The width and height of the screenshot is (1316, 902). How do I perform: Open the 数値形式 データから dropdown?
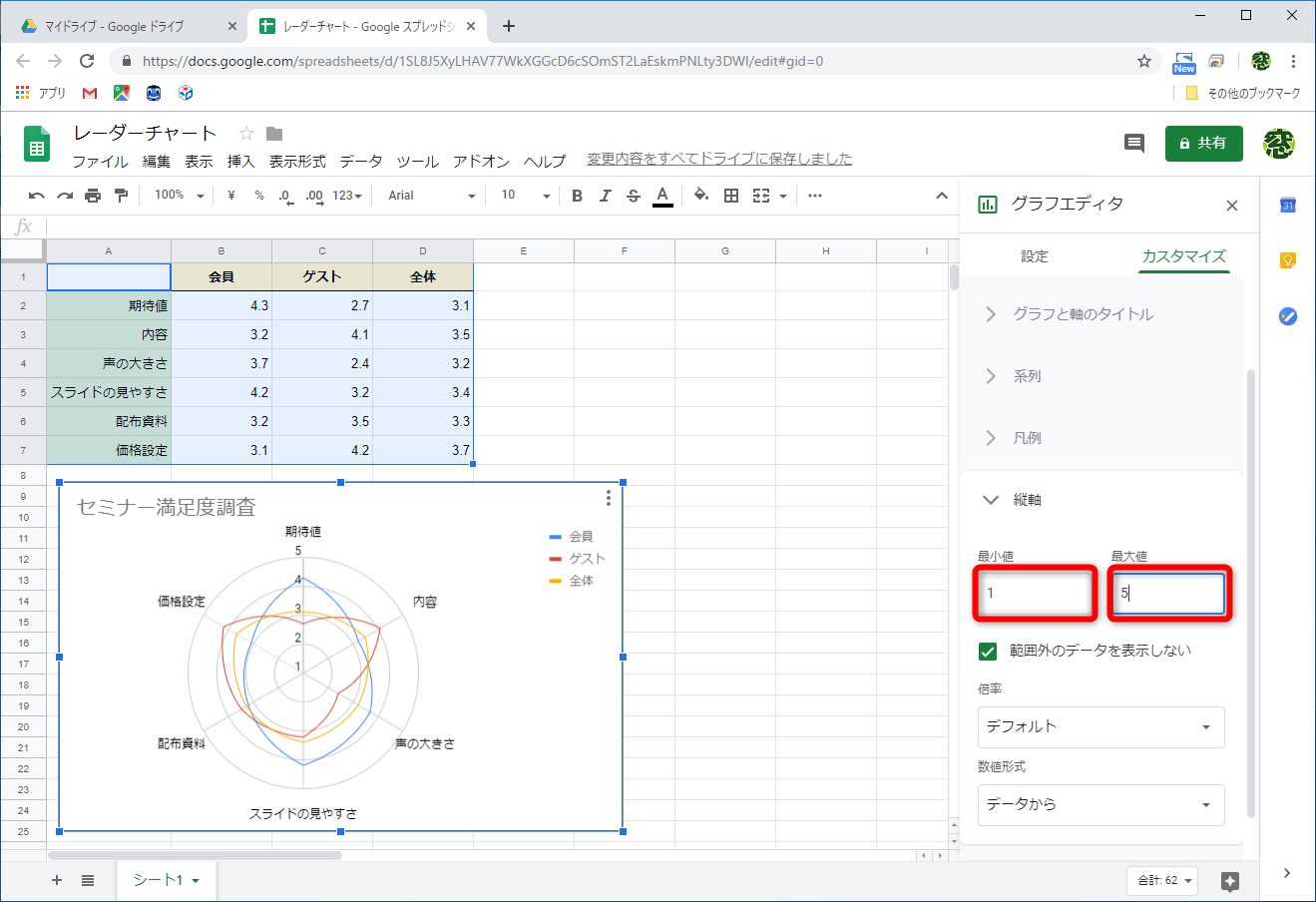click(1100, 805)
